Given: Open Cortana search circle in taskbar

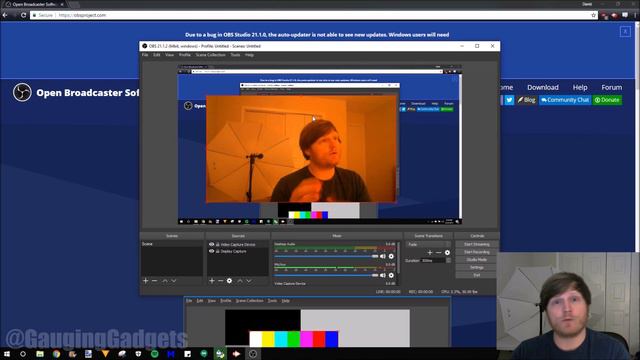Looking at the screenshot, I should (x=23, y=354).
